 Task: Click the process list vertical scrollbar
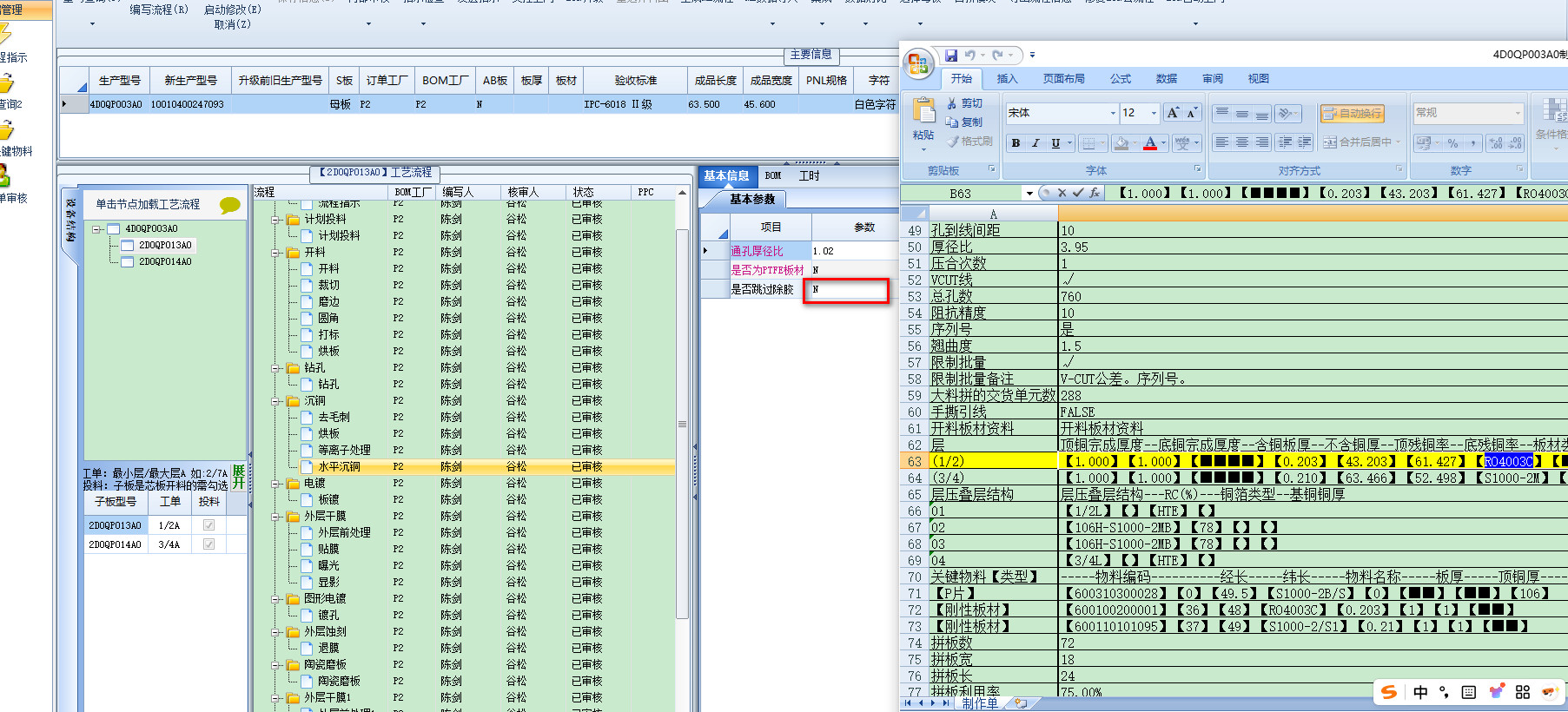coord(682,425)
